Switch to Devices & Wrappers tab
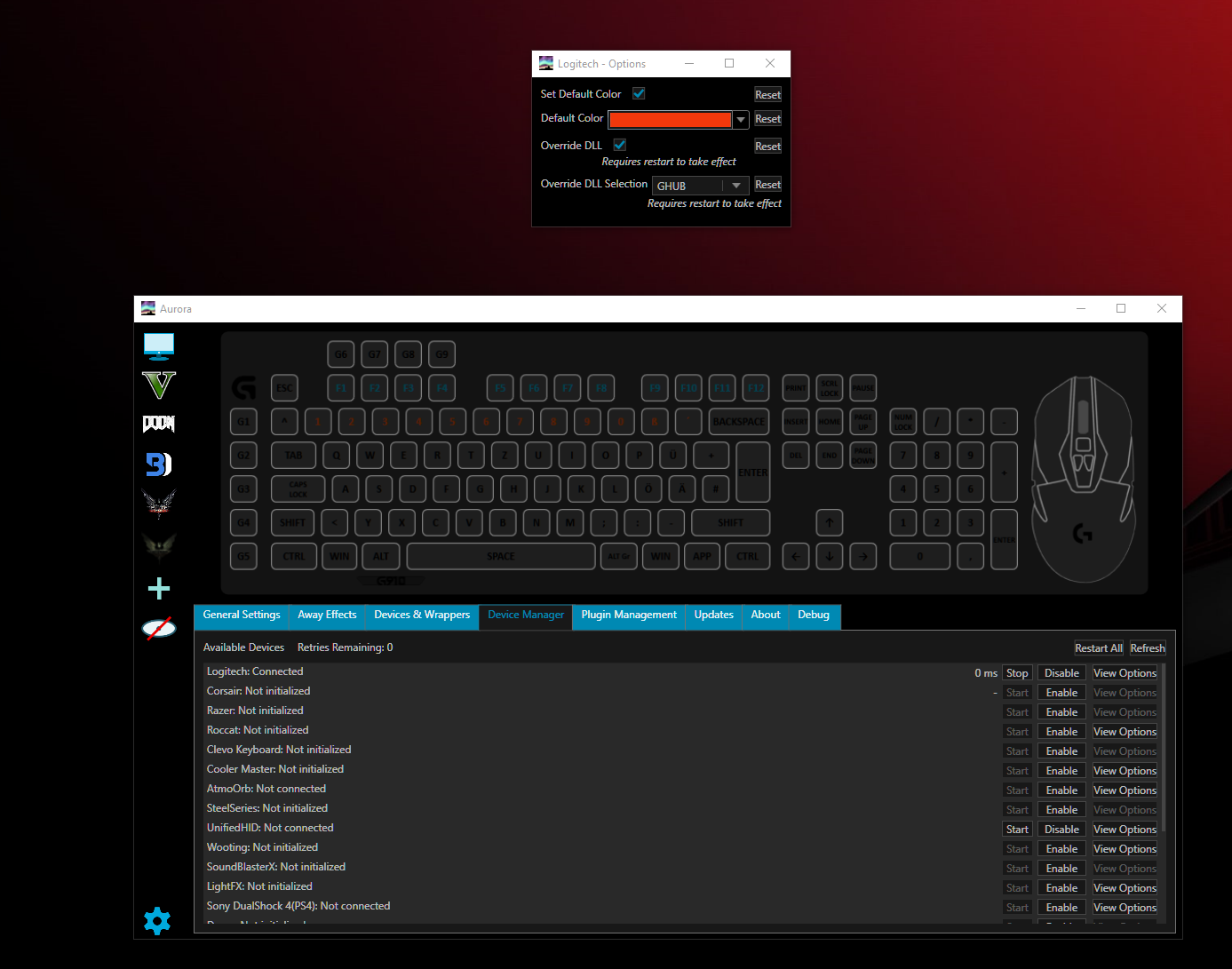This screenshot has width=1232, height=969. pos(422,616)
